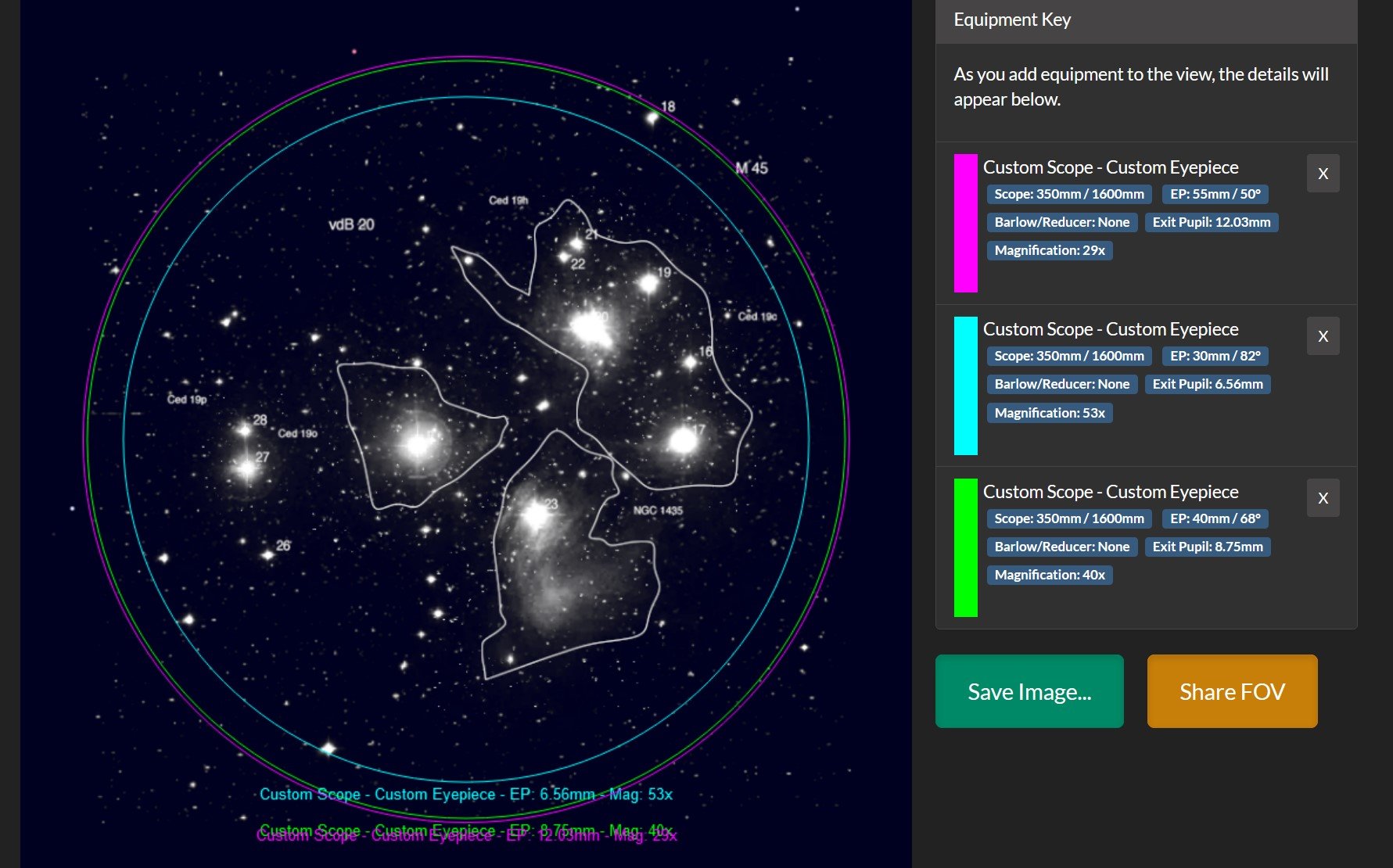The width and height of the screenshot is (1393, 868).
Task: Click the cyan equipment color swatch
Action: tap(966, 386)
